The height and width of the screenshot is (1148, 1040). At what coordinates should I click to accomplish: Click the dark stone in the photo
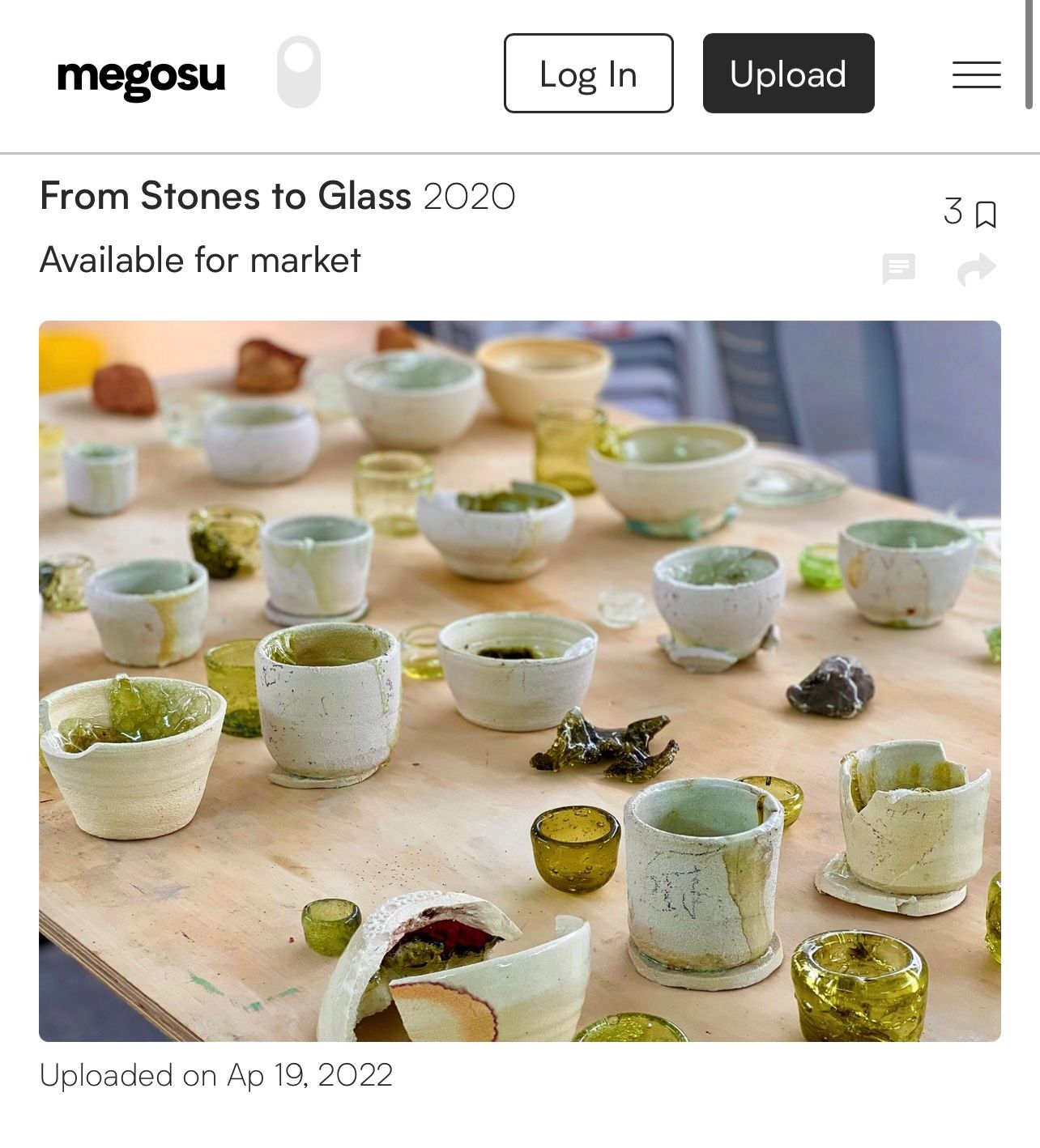coord(831,687)
